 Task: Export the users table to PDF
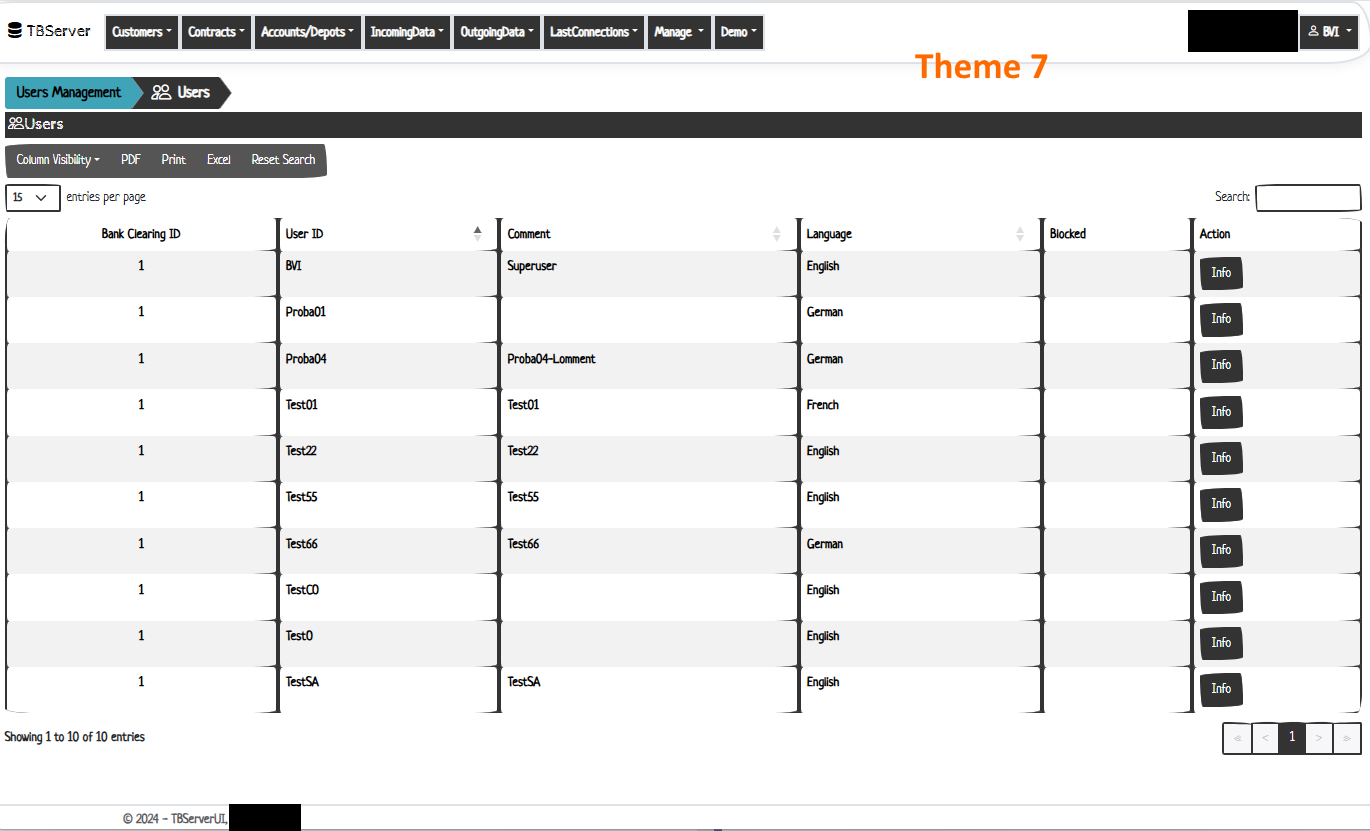click(x=131, y=160)
